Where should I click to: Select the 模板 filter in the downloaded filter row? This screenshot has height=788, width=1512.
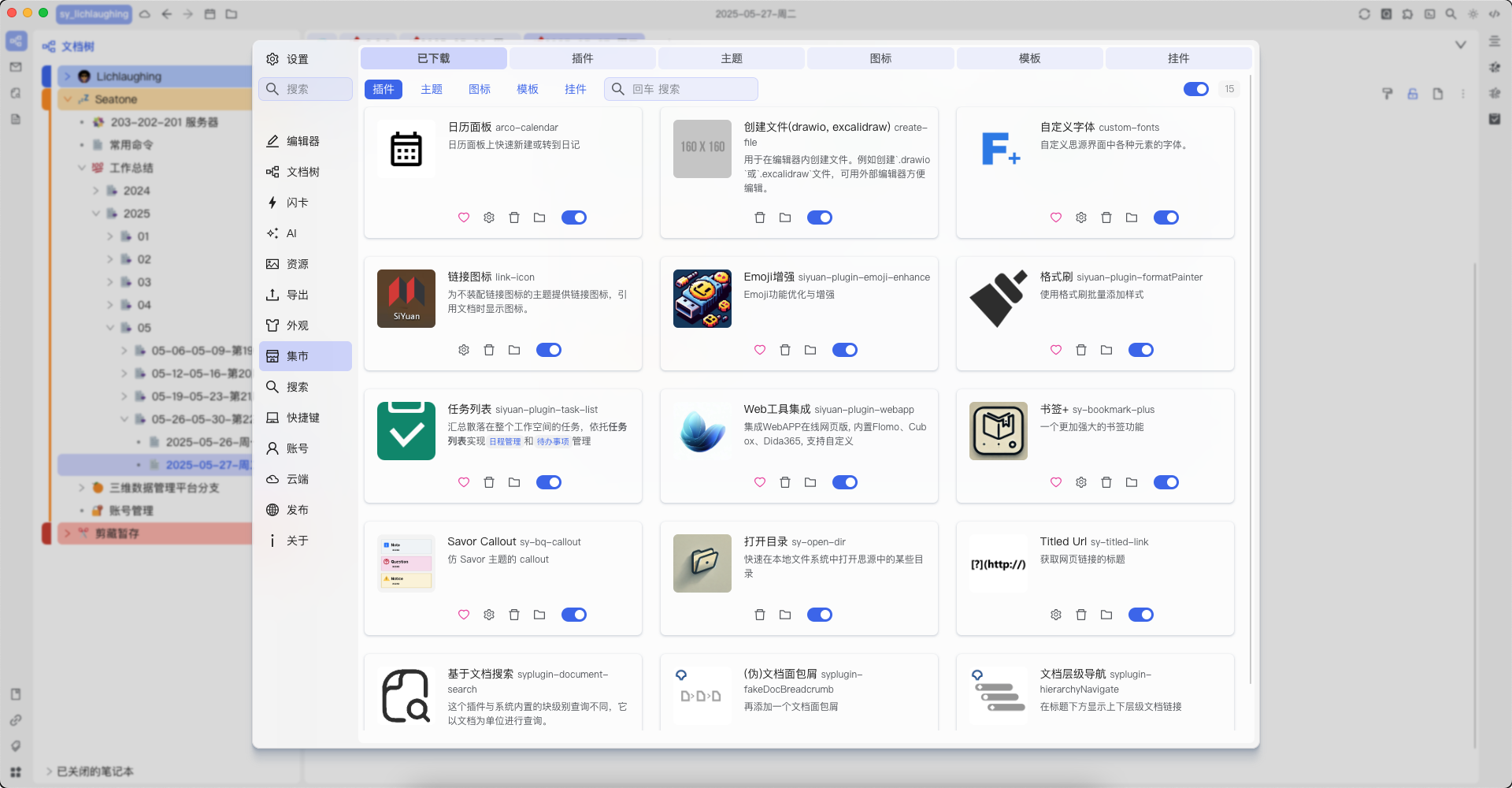(528, 89)
